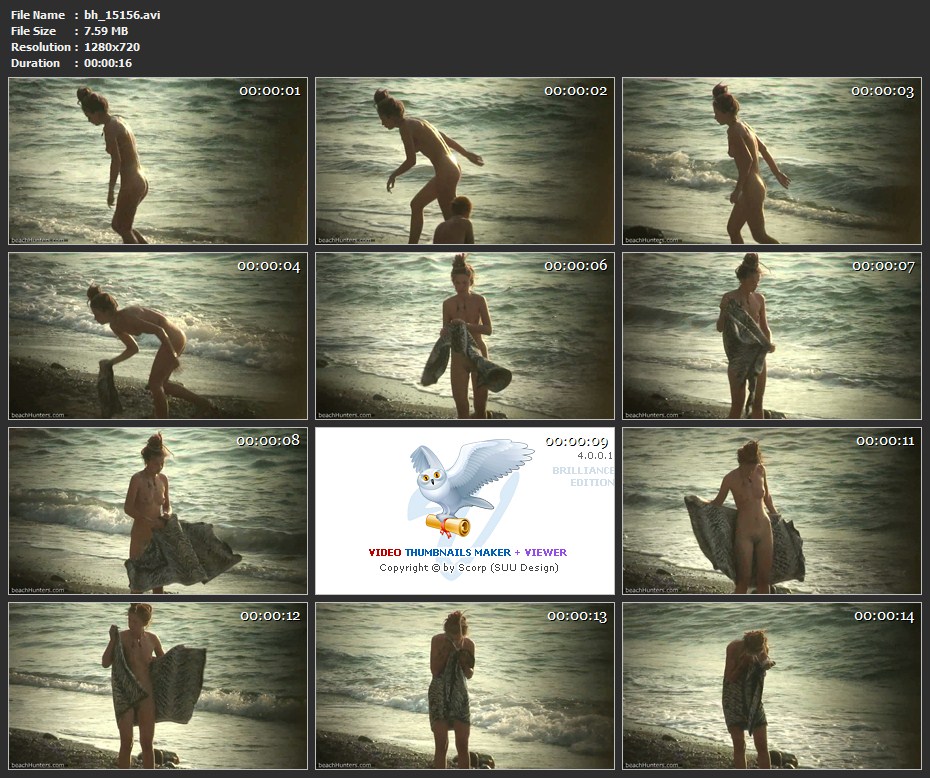Open the frame stamped 00:00:03
The width and height of the screenshot is (930, 778).
[771, 161]
